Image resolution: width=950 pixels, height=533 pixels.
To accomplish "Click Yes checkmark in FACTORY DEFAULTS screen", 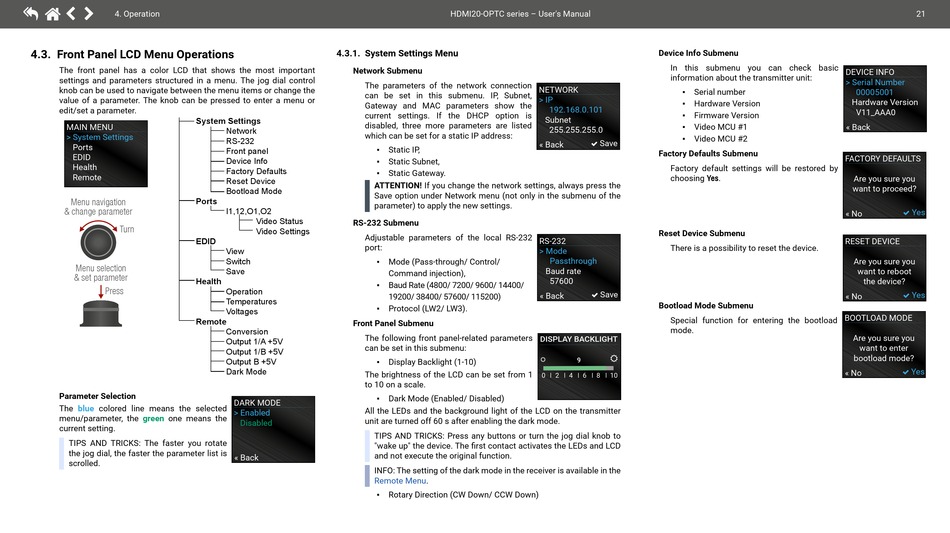I will [914, 213].
